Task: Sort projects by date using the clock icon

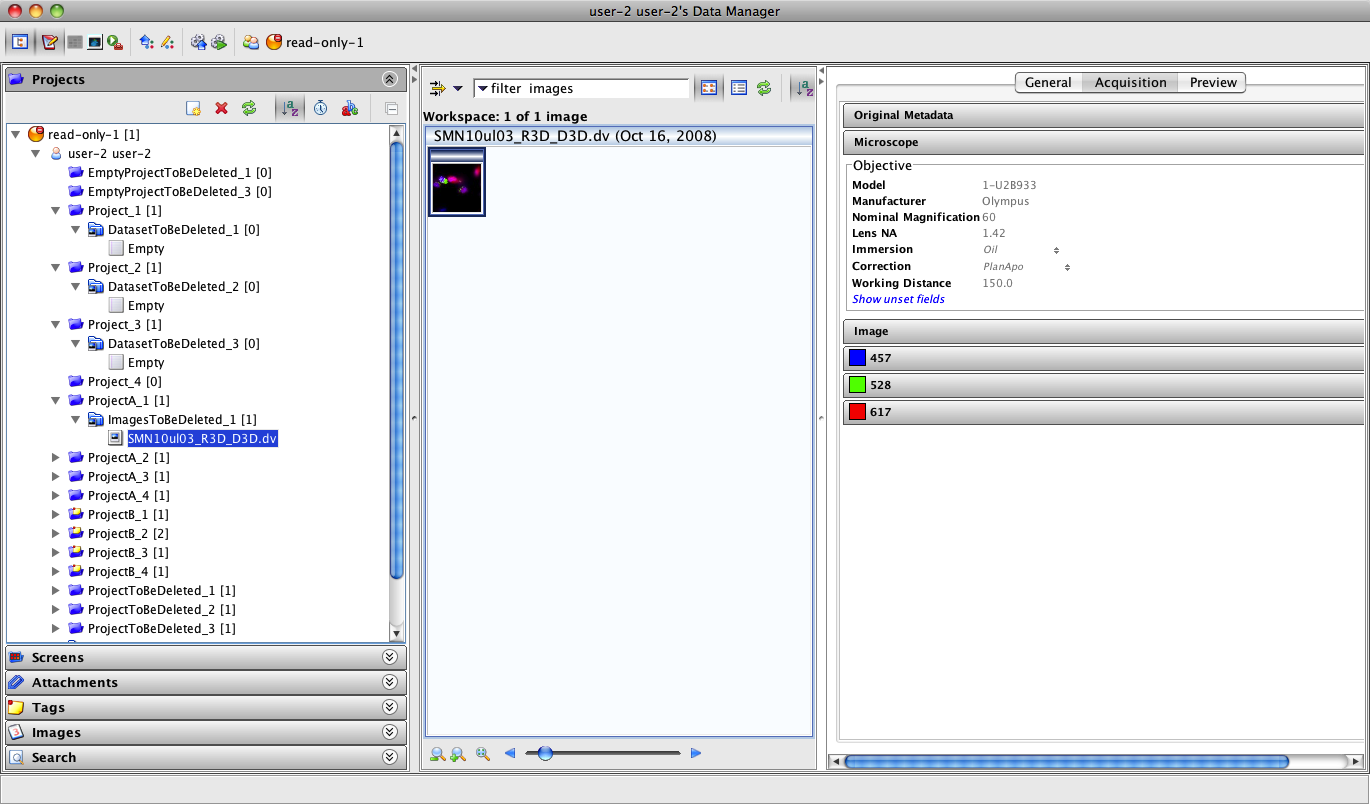Action: pyautogui.click(x=320, y=108)
